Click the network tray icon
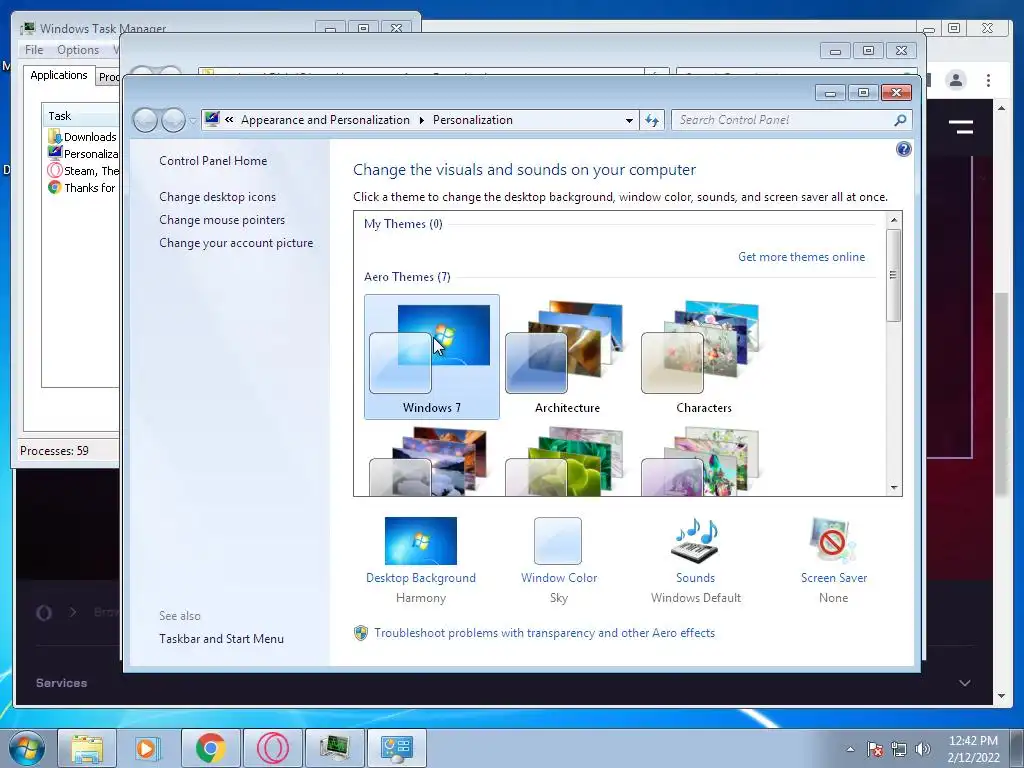 pos(899,749)
